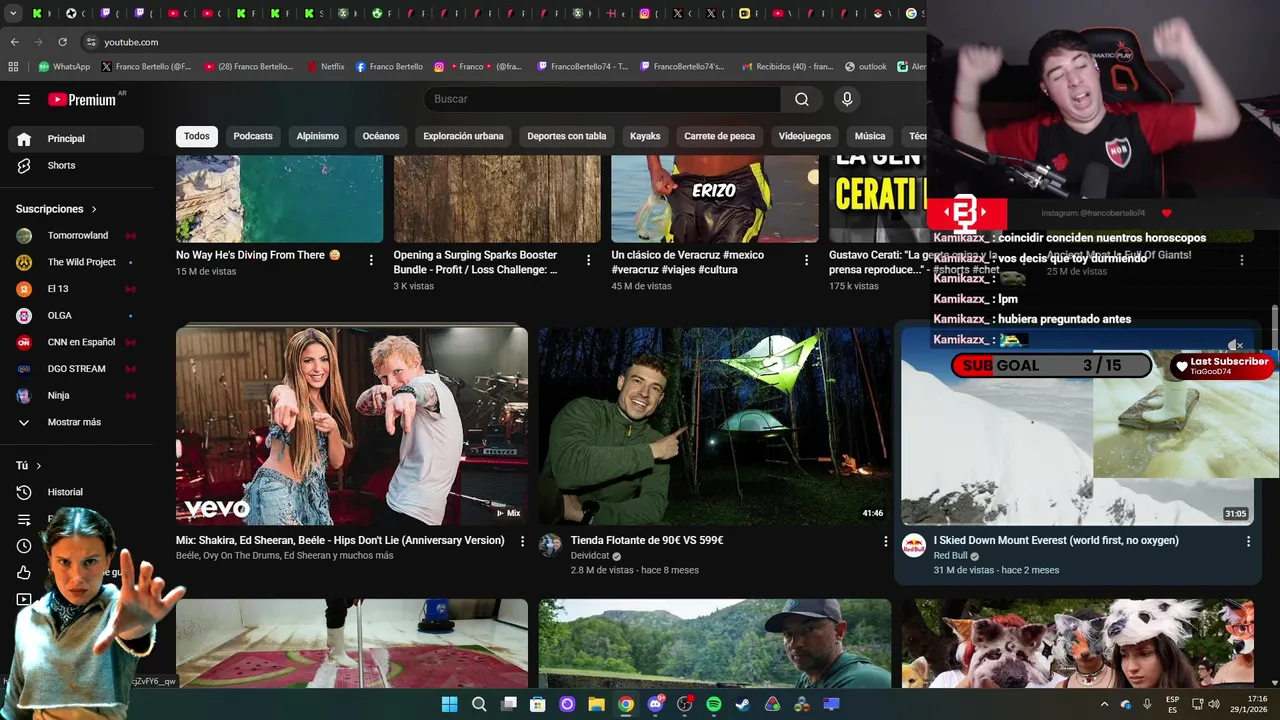Open the CNN en Español subscription
The width and height of the screenshot is (1280, 720).
(76, 342)
